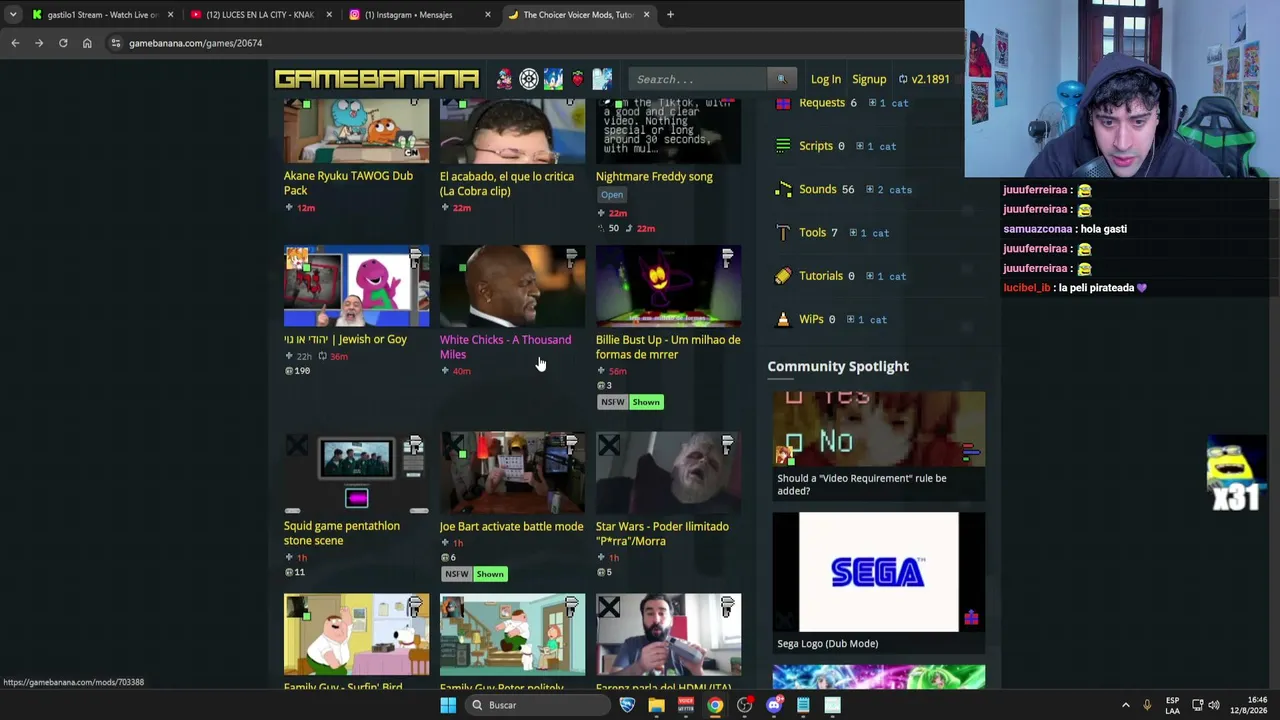
Task: Open Rocket League icon in the taskbar
Action: pyautogui.click(x=627, y=705)
